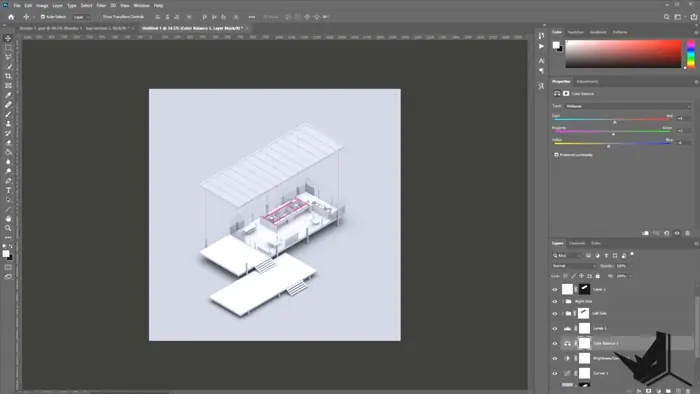The width and height of the screenshot is (700, 394).
Task: Select the Eraser tool
Action: tap(8, 143)
